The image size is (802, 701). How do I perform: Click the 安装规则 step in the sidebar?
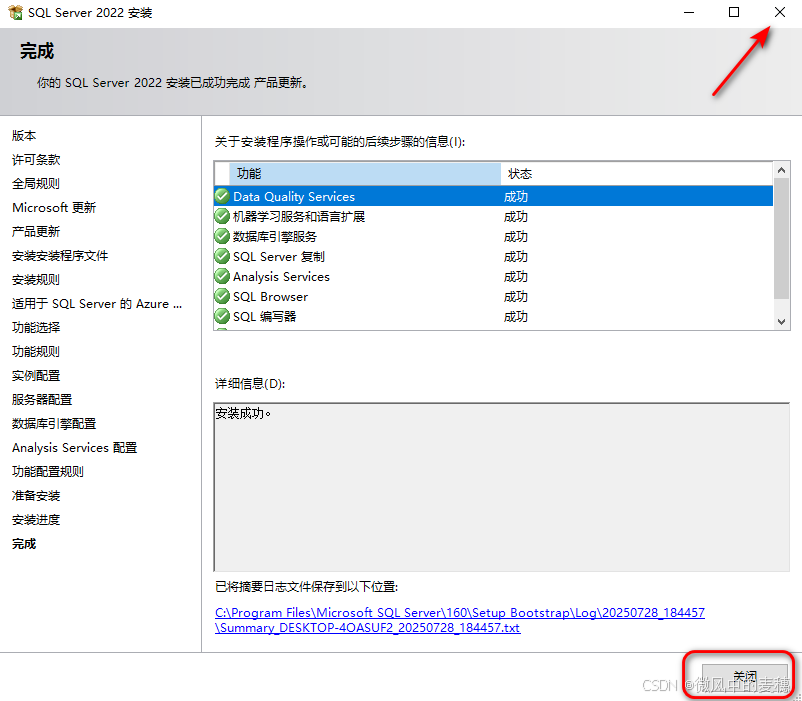coord(36,280)
